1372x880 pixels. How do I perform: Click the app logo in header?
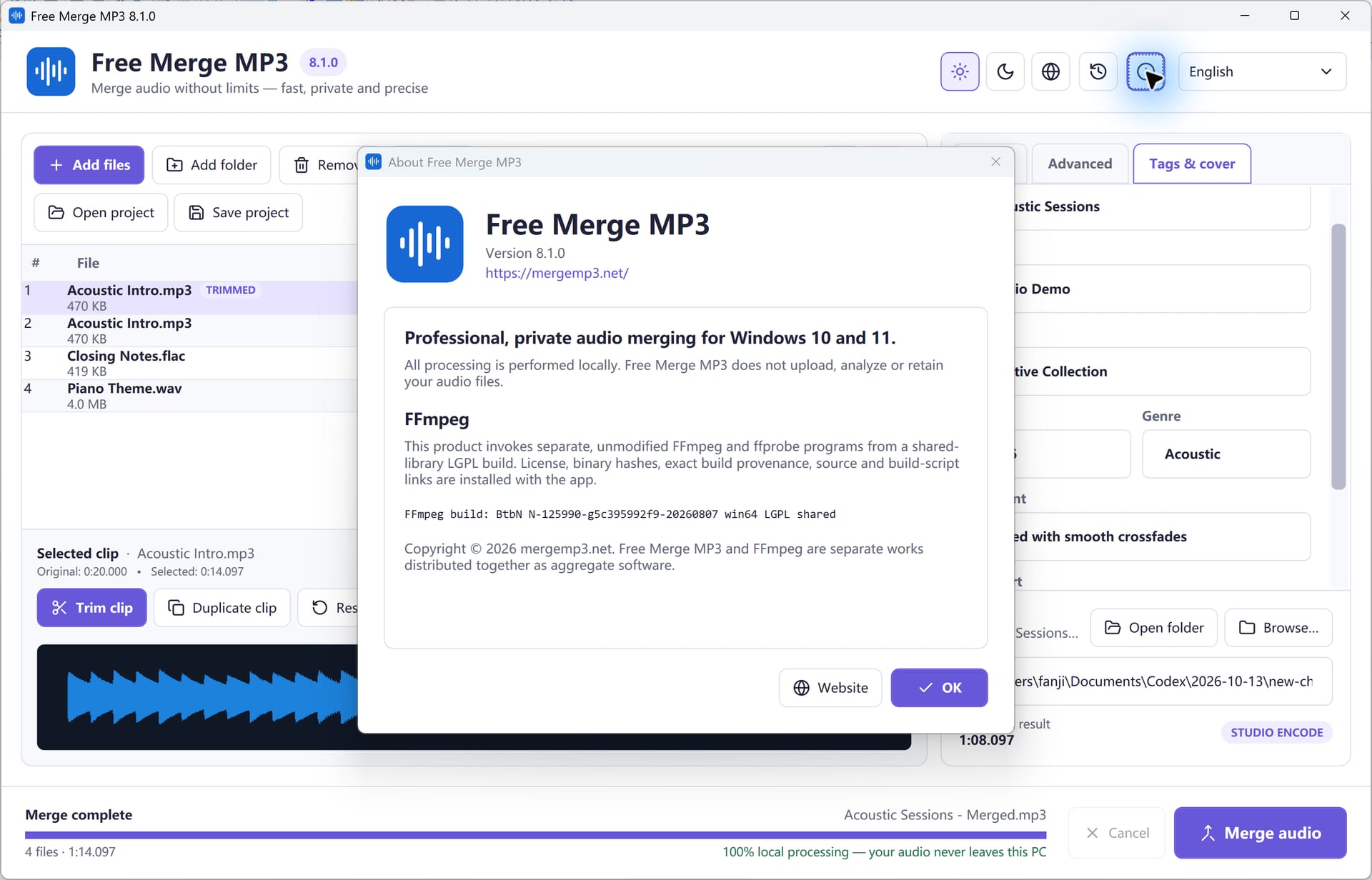coord(51,71)
